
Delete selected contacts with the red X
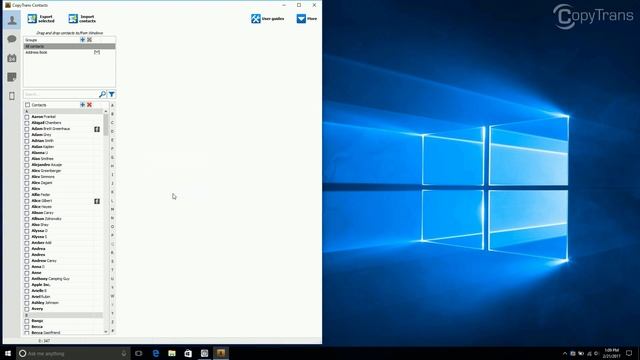89,105
